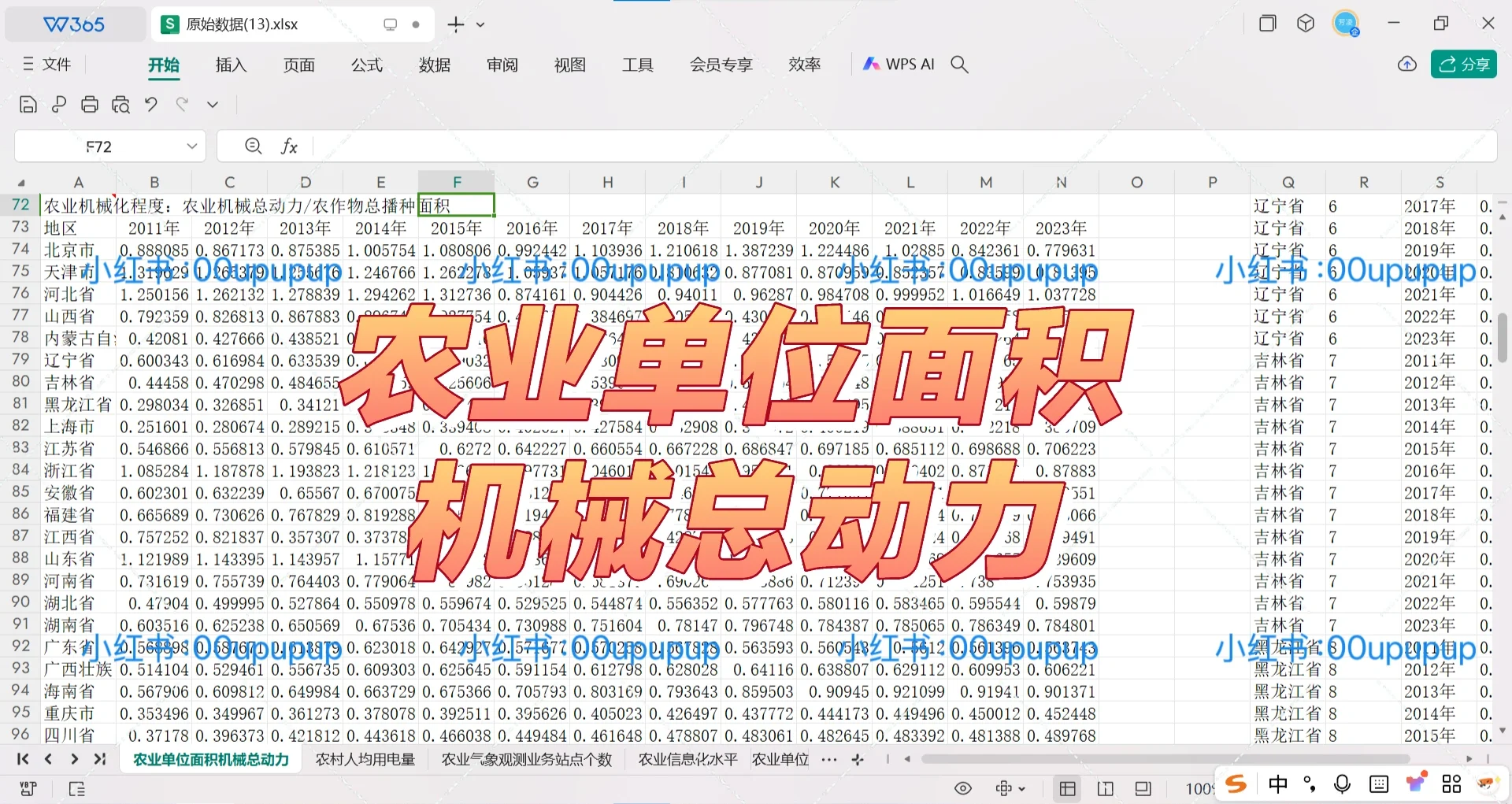Screen dimensions: 1512x804
Task: Select column F header
Action: click(457, 182)
